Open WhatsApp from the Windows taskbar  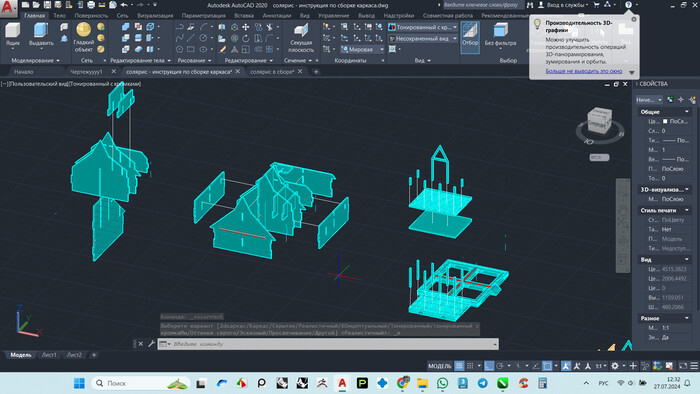[442, 383]
